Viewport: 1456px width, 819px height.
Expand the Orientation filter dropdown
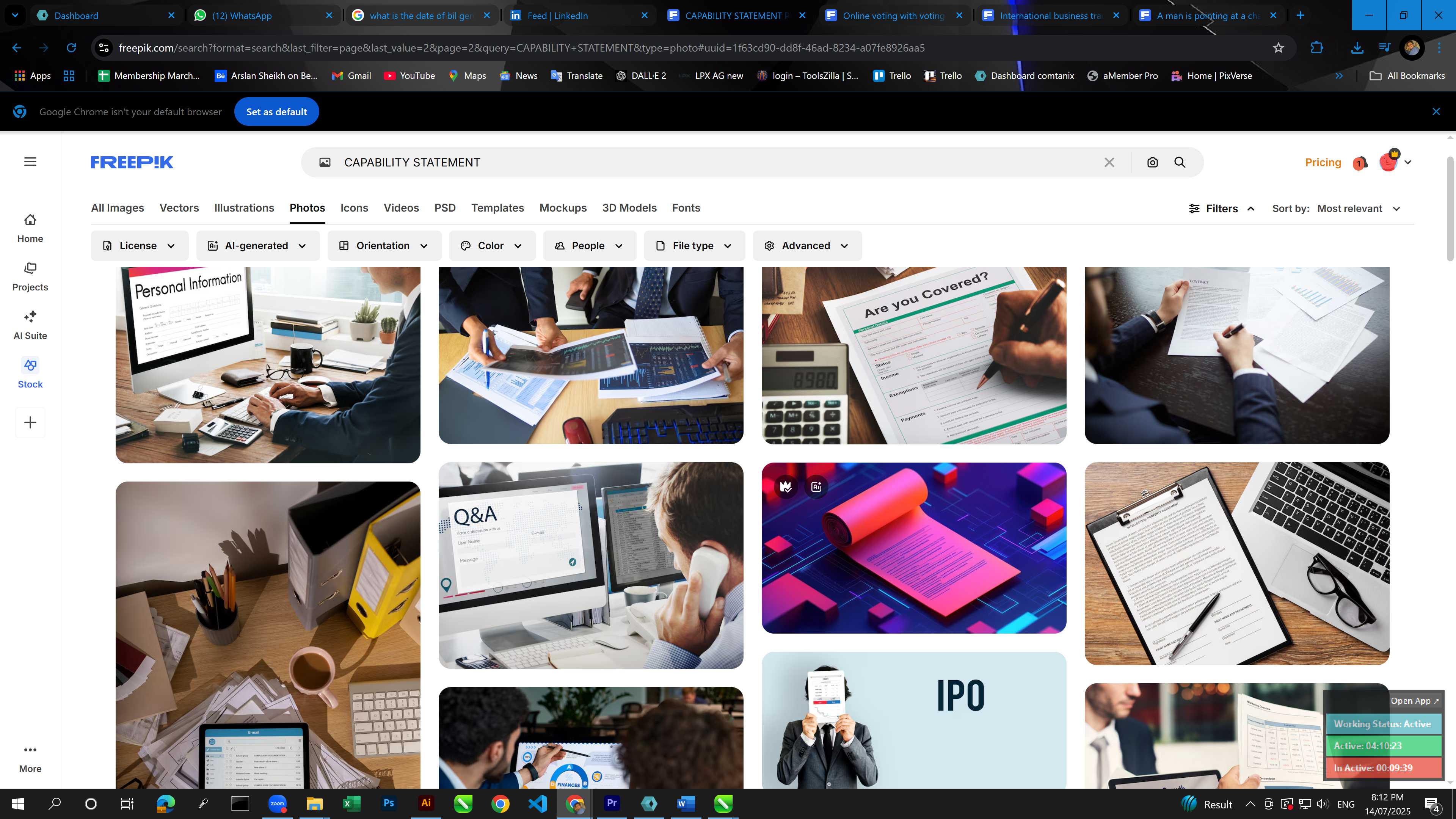384,246
